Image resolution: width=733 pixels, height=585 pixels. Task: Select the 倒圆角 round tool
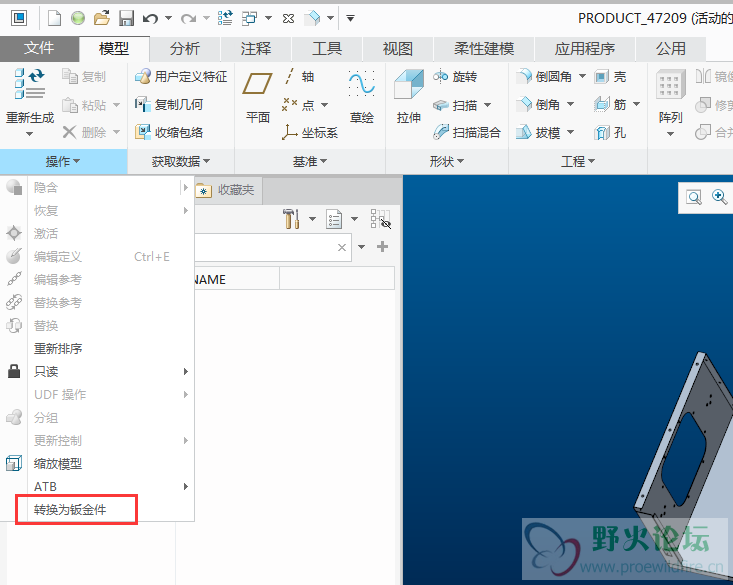point(544,76)
